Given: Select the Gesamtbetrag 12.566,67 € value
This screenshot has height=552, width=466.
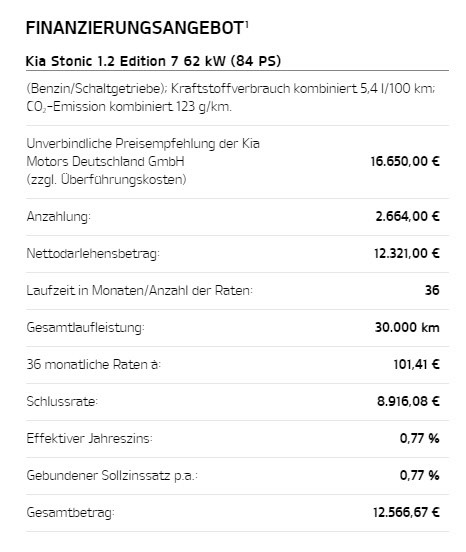Looking at the screenshot, I should 406,512.
